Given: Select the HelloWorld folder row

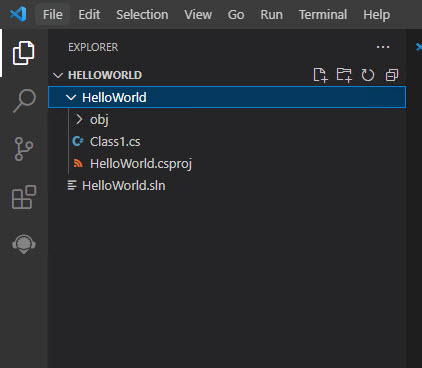Looking at the screenshot, I should [x=227, y=97].
